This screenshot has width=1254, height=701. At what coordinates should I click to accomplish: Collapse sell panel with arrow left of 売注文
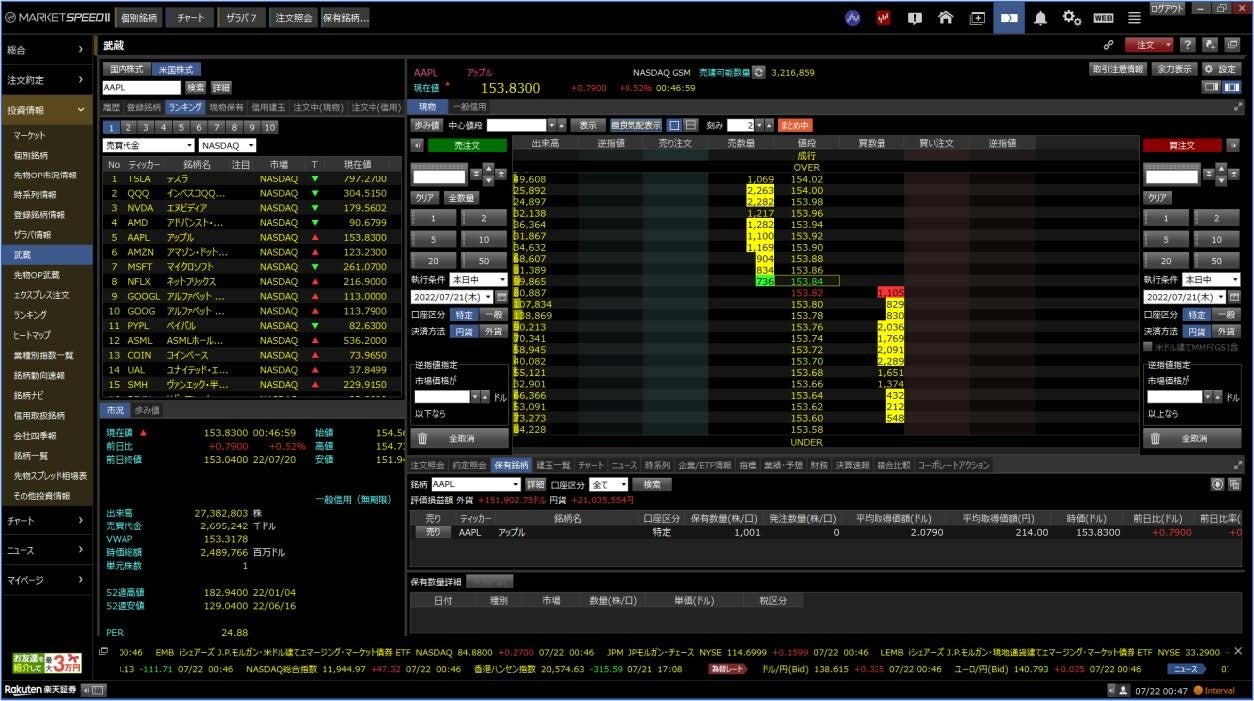[x=417, y=145]
